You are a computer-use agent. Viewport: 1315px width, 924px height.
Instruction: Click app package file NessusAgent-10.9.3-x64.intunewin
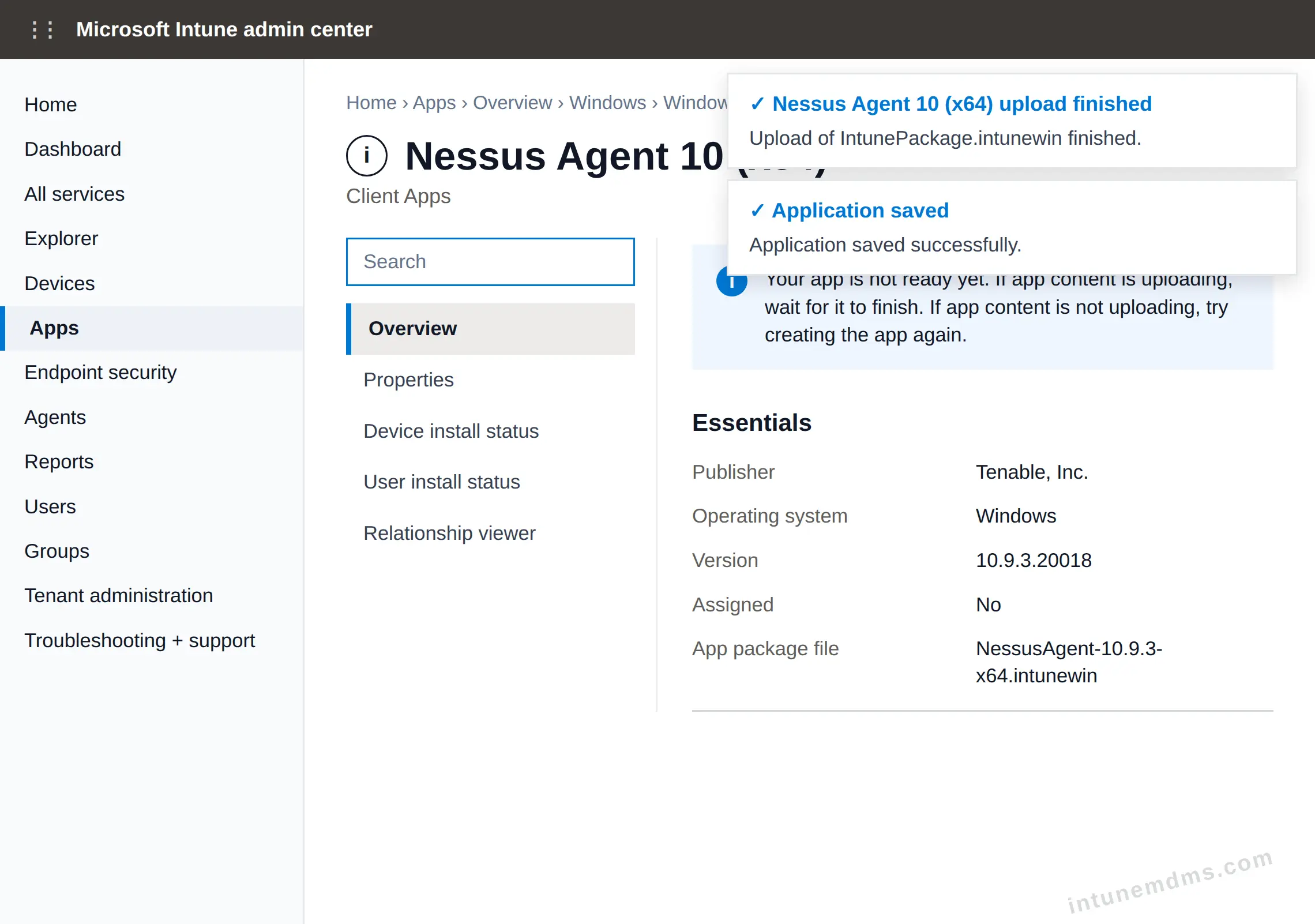(x=1069, y=662)
